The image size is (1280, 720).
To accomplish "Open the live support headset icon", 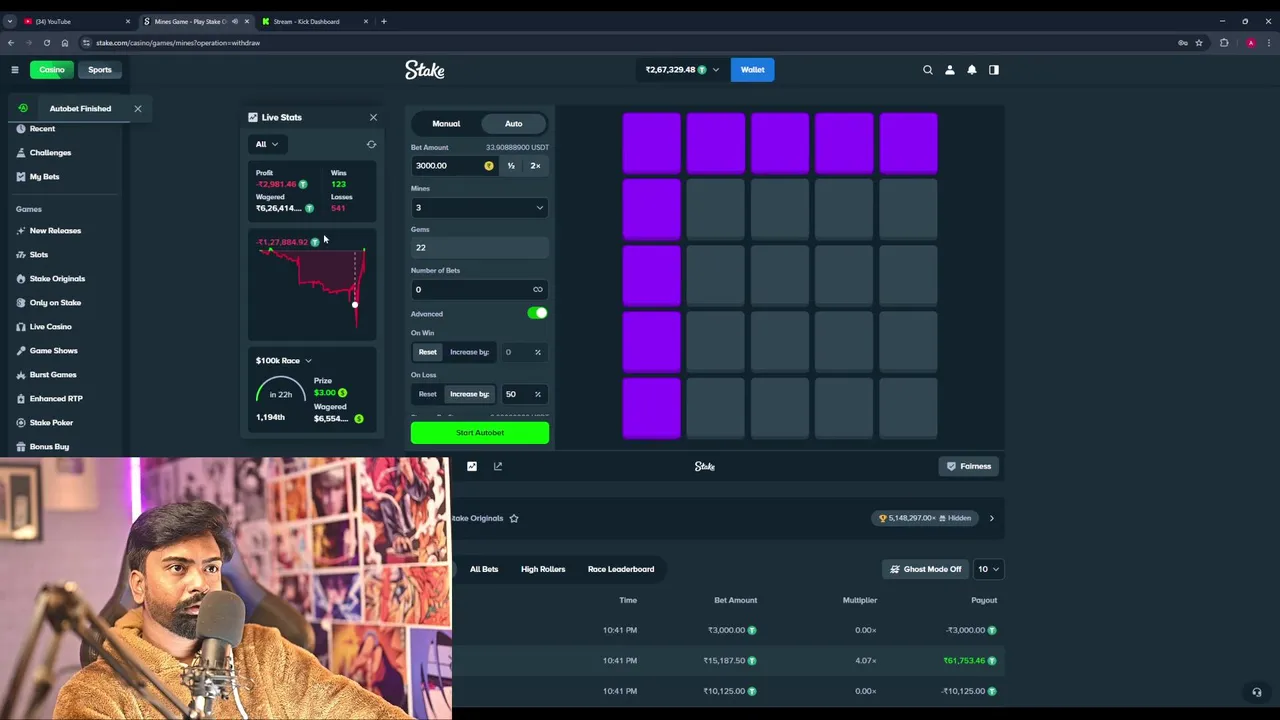I will coord(1257,692).
